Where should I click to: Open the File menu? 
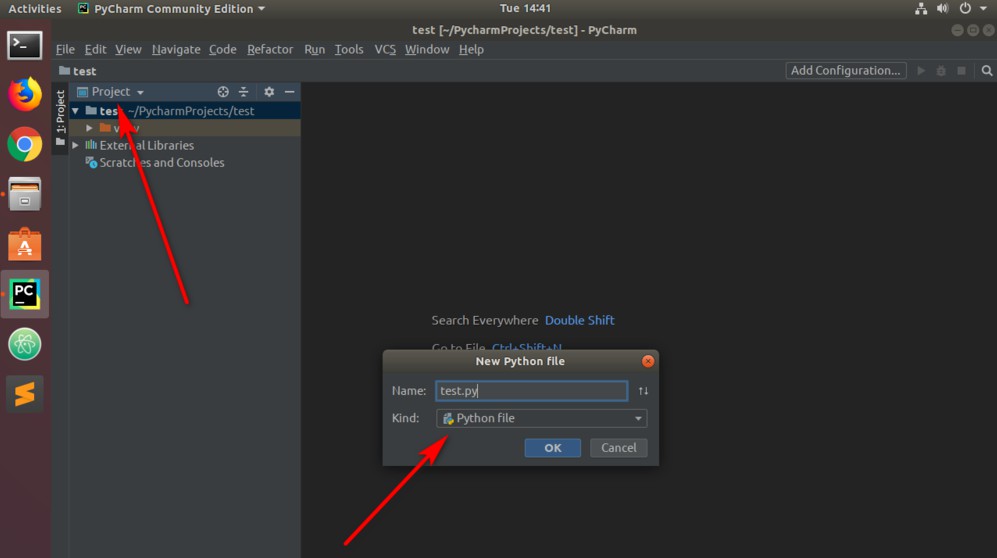(65, 49)
